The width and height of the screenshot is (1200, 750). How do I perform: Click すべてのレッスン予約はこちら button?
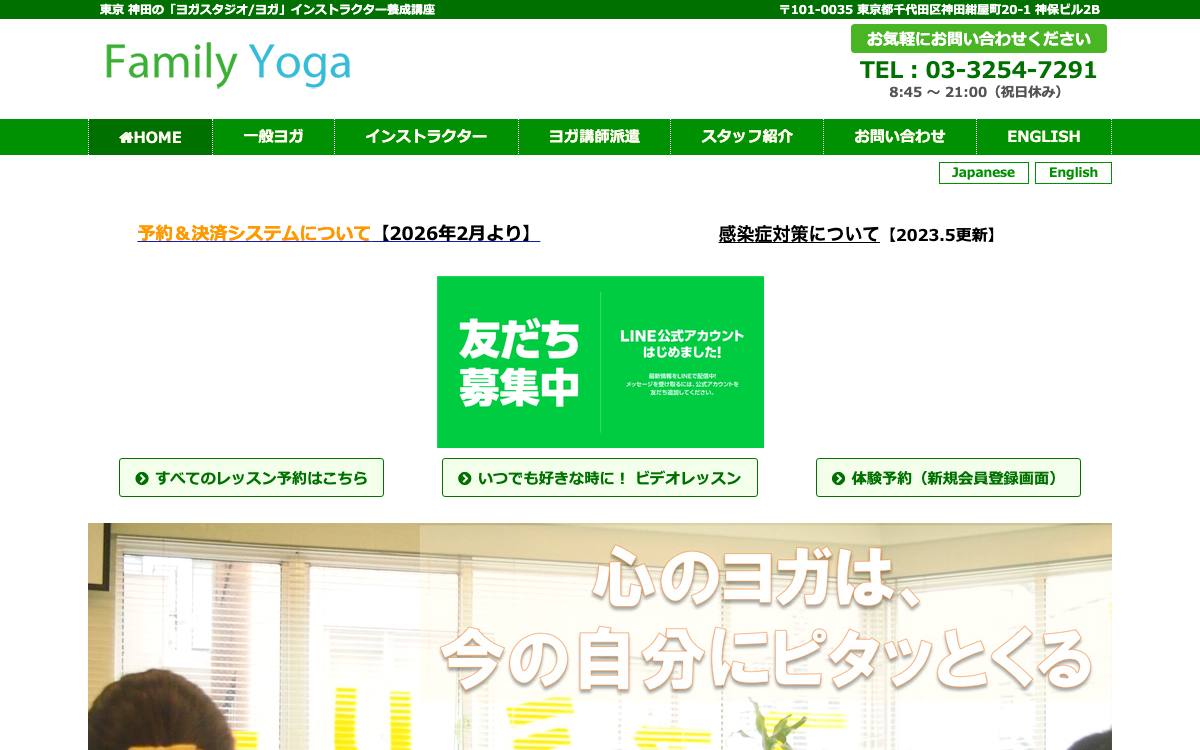click(x=251, y=478)
